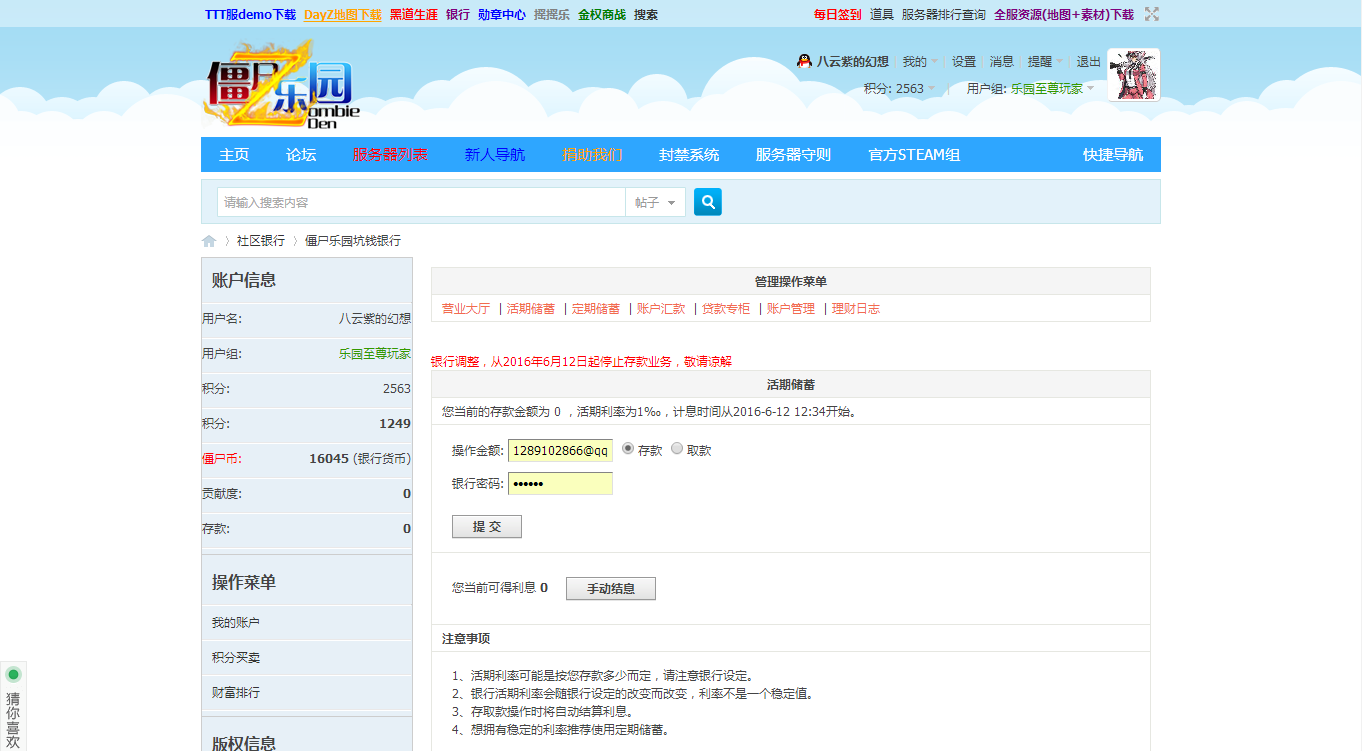The width and height of the screenshot is (1362, 751).
Task: Open the TTT服demo下载 link
Action: pyautogui.click(x=250, y=15)
